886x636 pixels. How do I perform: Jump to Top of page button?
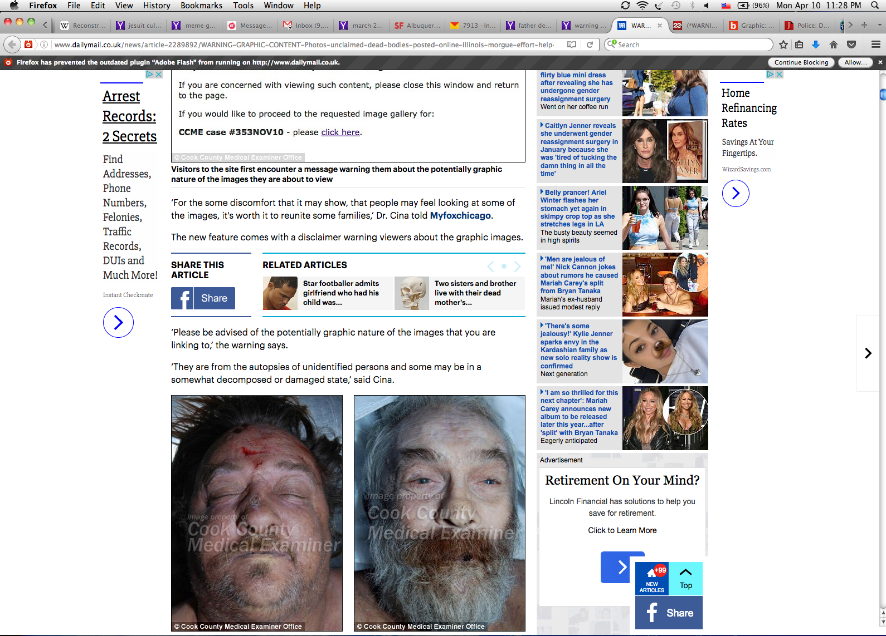[686, 578]
